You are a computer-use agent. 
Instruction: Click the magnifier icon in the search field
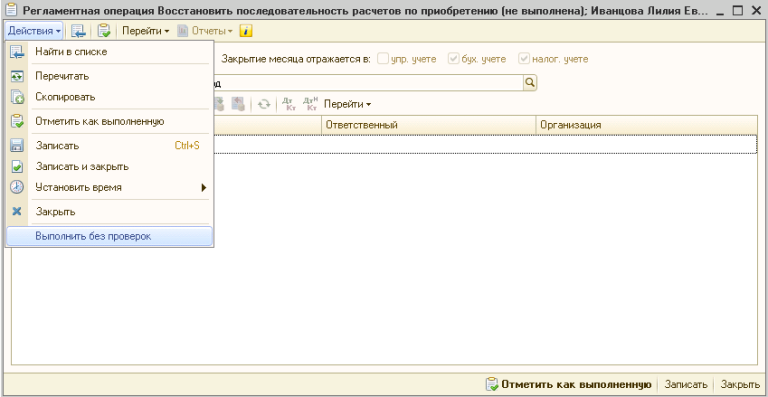tap(530, 83)
